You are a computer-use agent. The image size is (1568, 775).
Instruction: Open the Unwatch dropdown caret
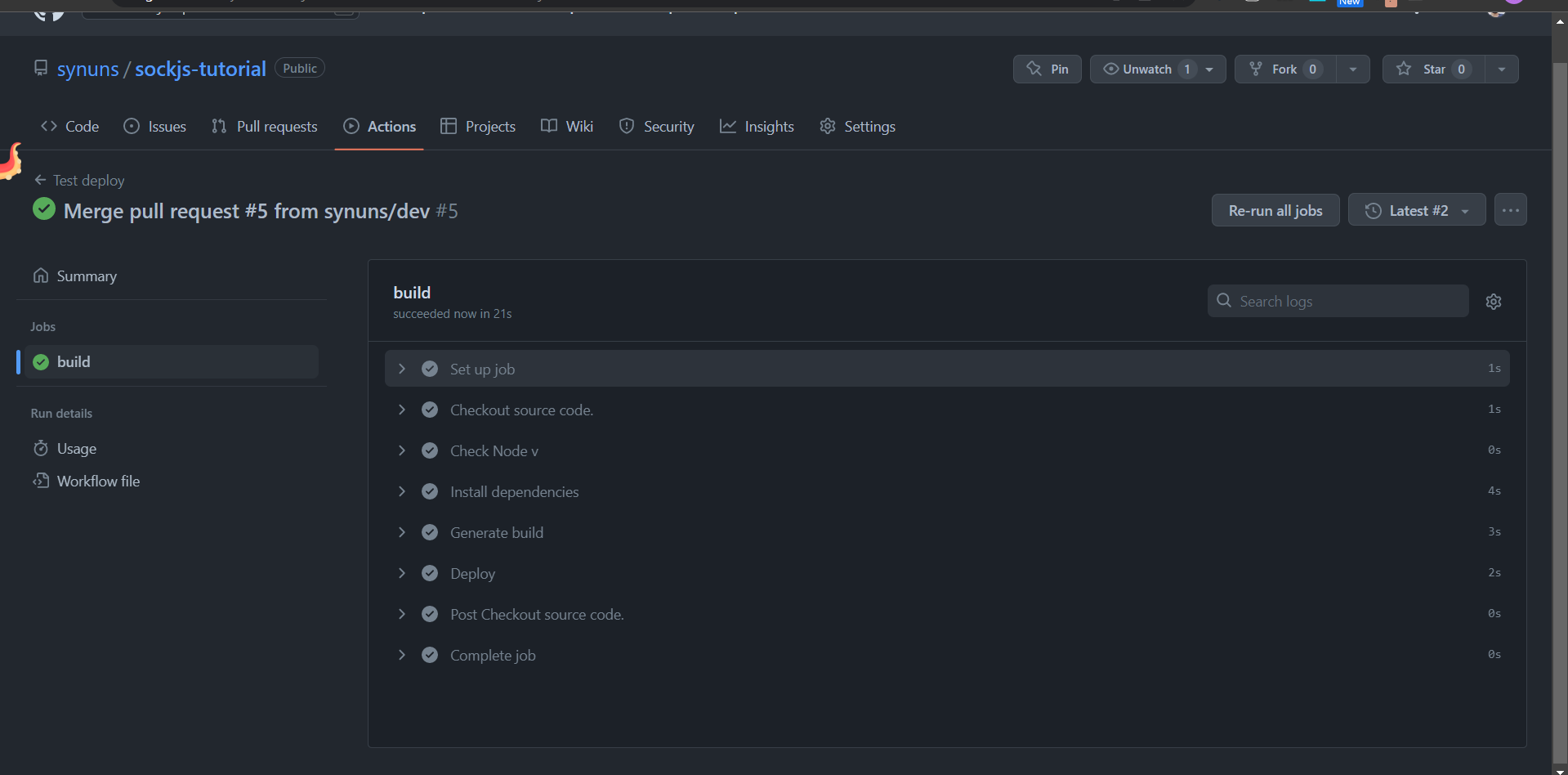click(1210, 69)
